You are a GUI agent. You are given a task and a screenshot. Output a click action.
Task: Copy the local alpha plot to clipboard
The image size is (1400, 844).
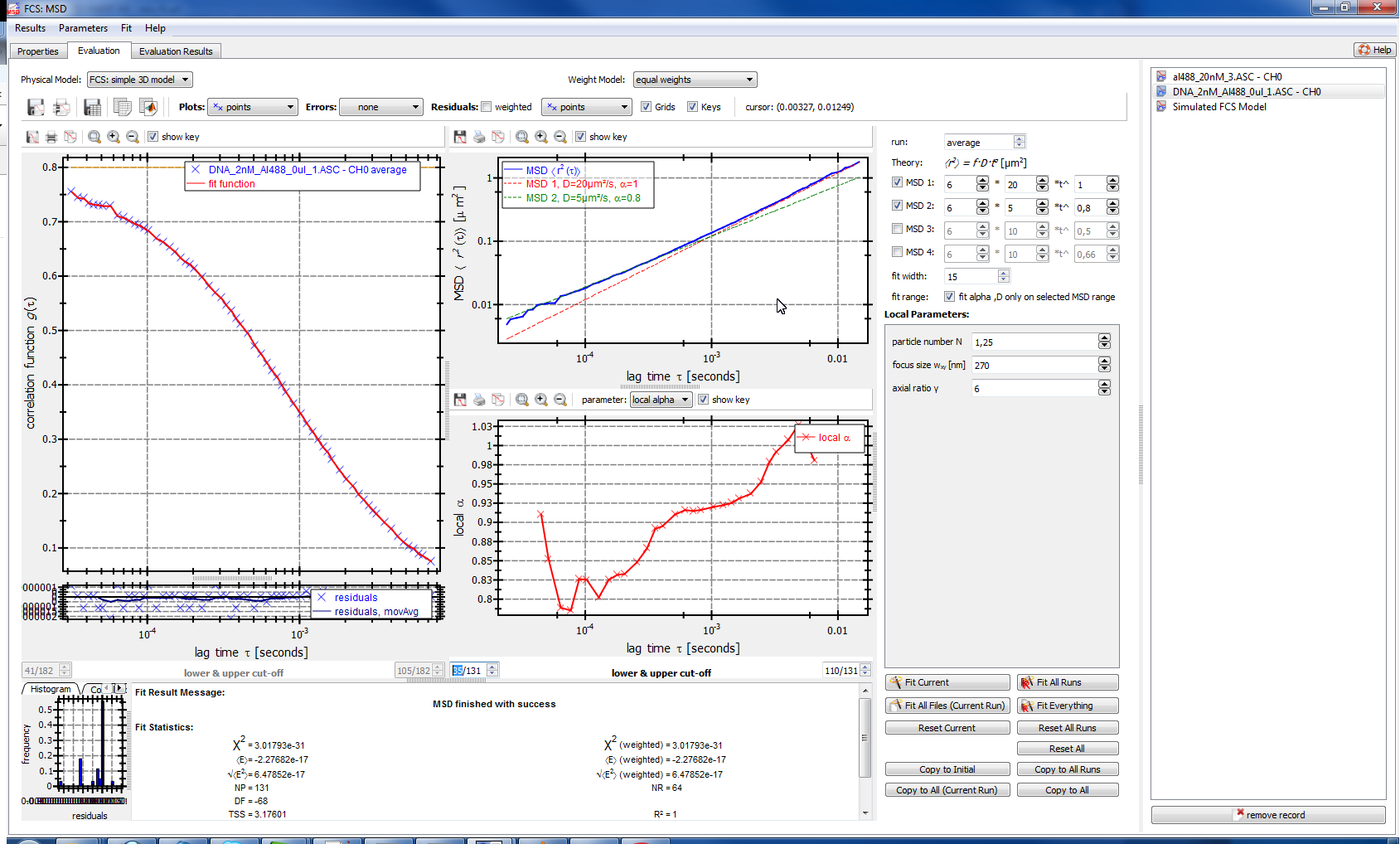(498, 400)
